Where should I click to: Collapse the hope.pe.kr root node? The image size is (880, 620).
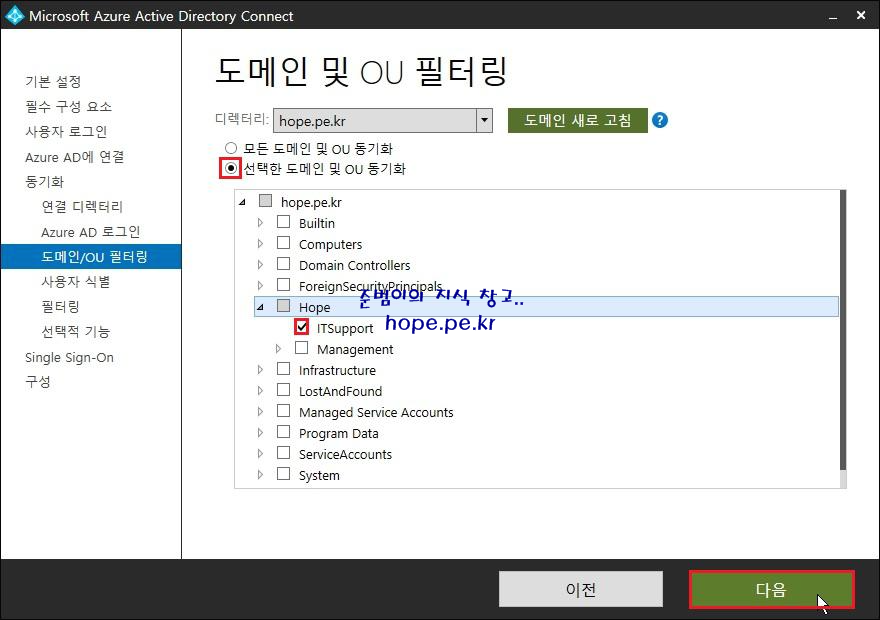242,202
